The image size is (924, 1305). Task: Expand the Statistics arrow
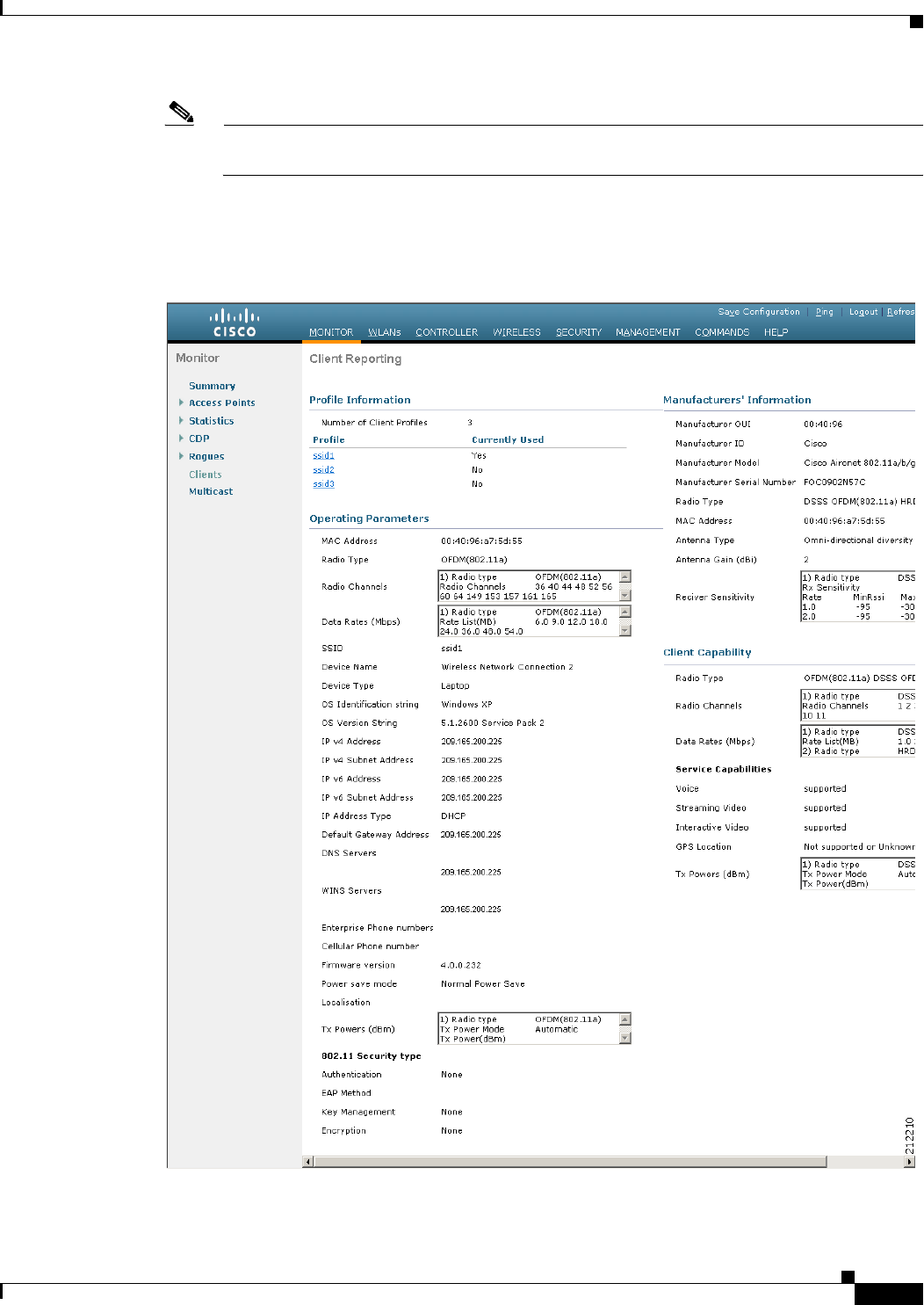coord(181,420)
